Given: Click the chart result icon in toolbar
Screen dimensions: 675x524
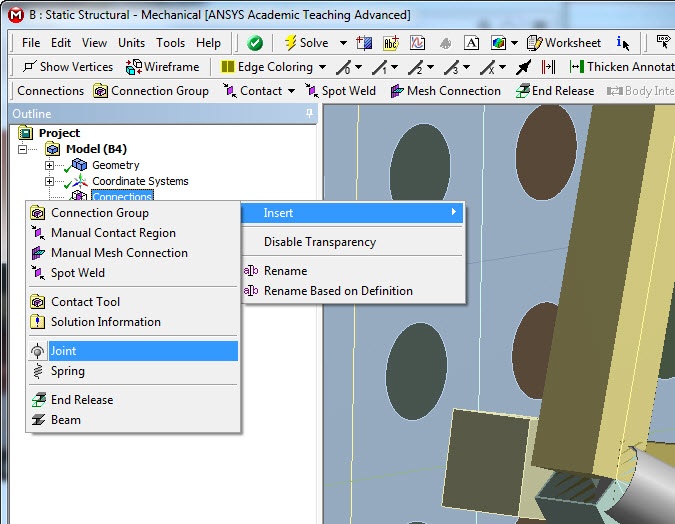Looking at the screenshot, I should 417,43.
